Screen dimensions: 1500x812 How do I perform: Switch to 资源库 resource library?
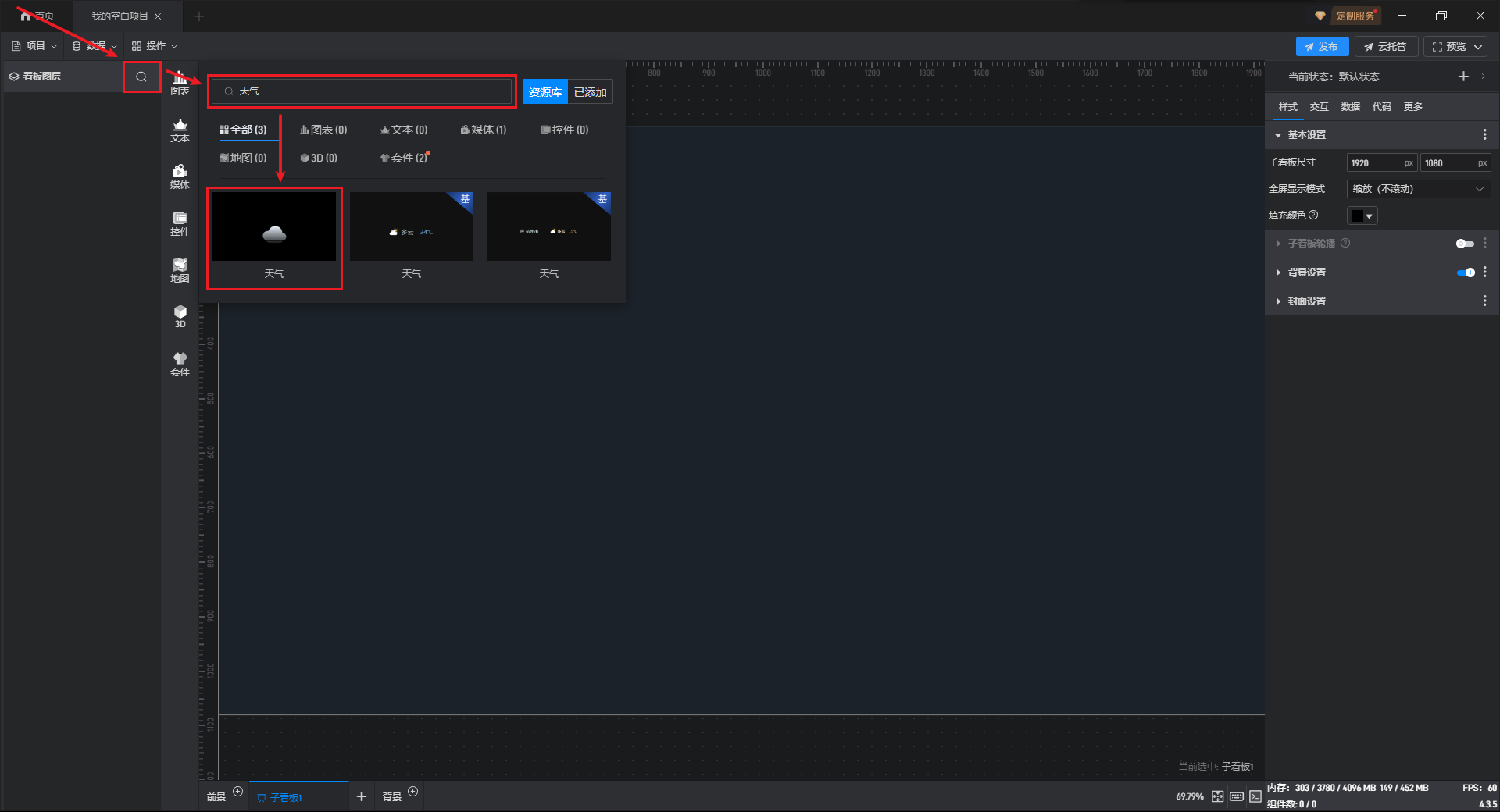(x=545, y=92)
